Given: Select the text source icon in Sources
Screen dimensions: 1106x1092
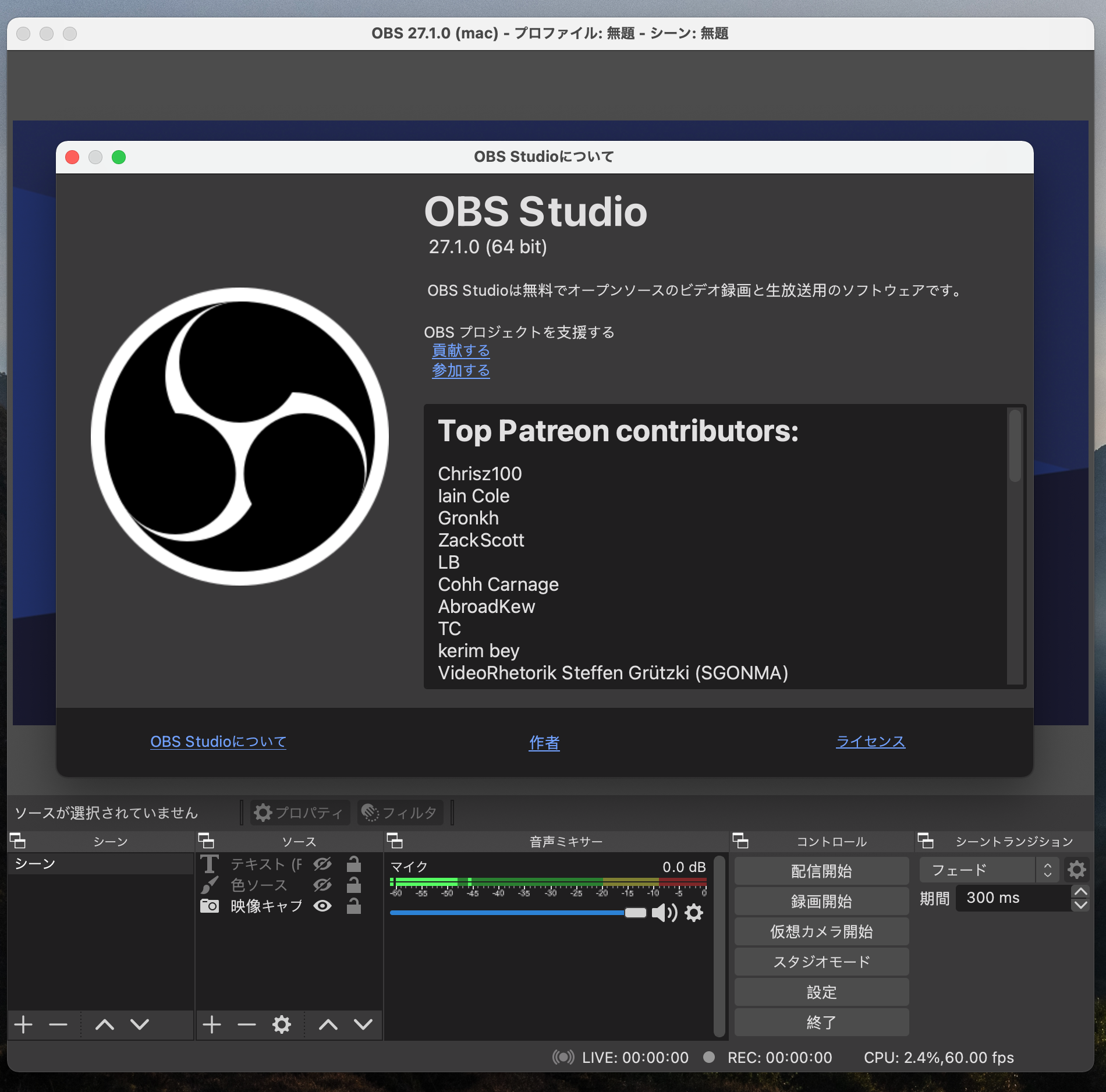Looking at the screenshot, I should click(x=210, y=864).
